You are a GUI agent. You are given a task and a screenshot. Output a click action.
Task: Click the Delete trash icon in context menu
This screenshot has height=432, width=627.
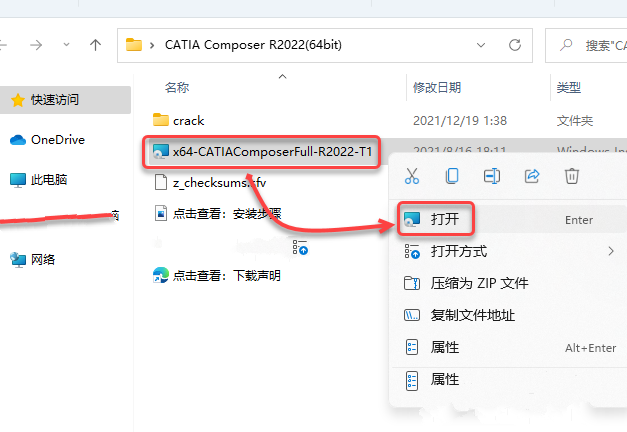point(572,176)
